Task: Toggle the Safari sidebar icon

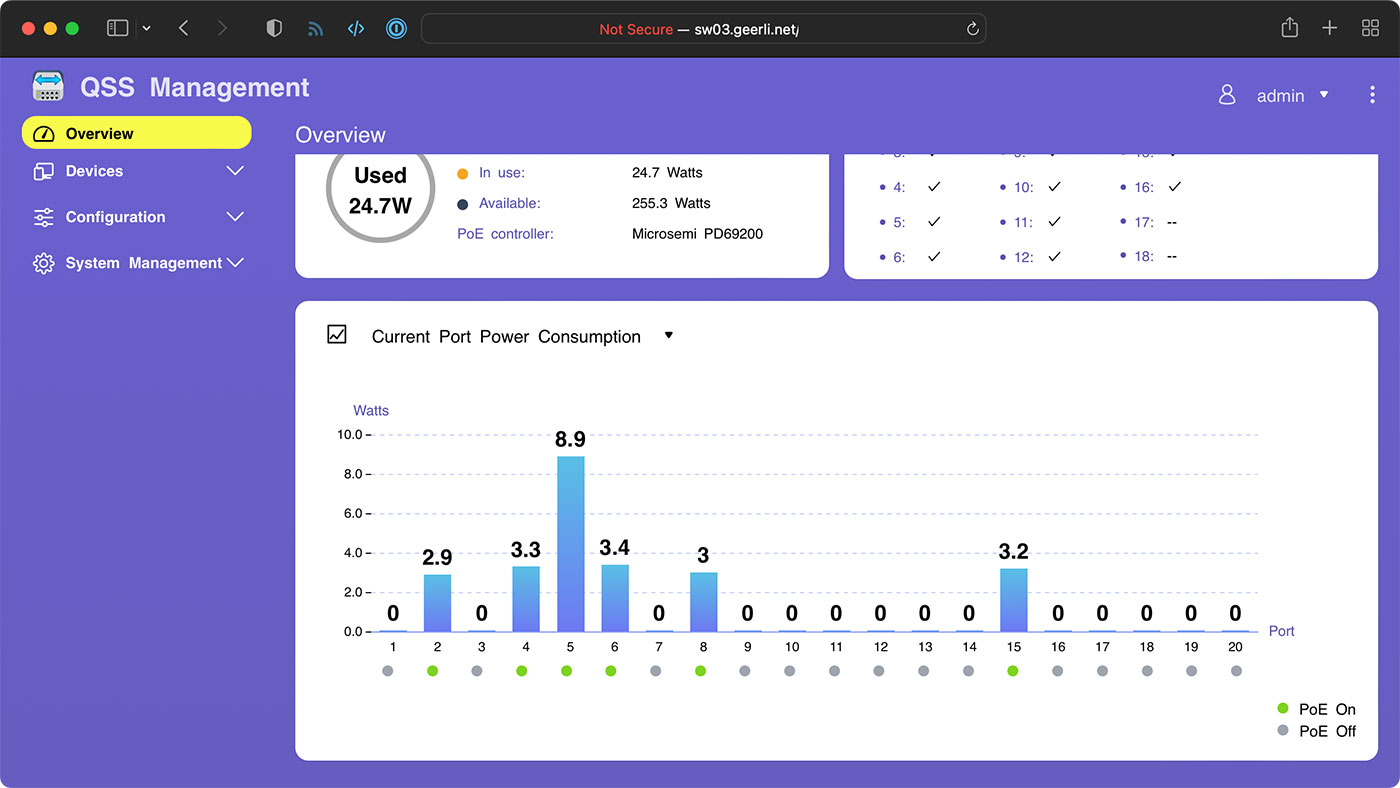Action: (x=118, y=28)
